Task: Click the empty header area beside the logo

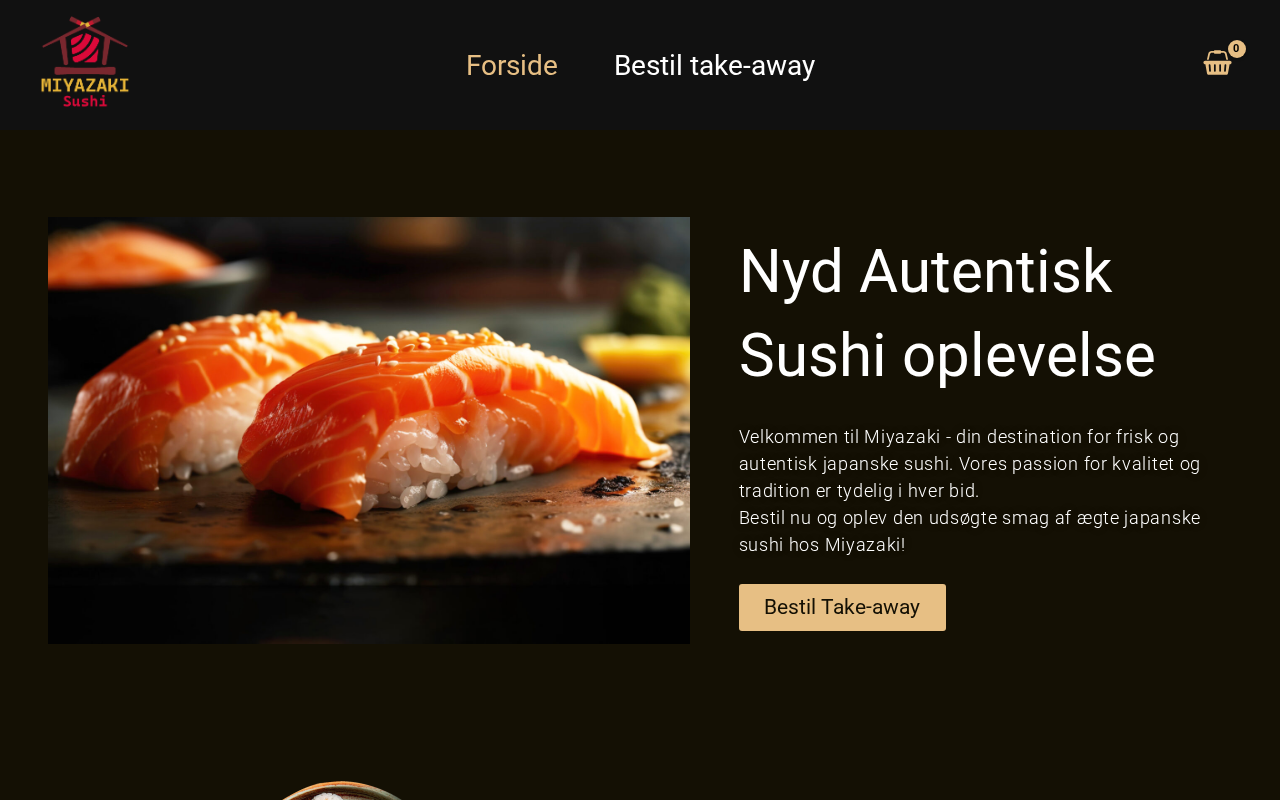Action: 290,65
